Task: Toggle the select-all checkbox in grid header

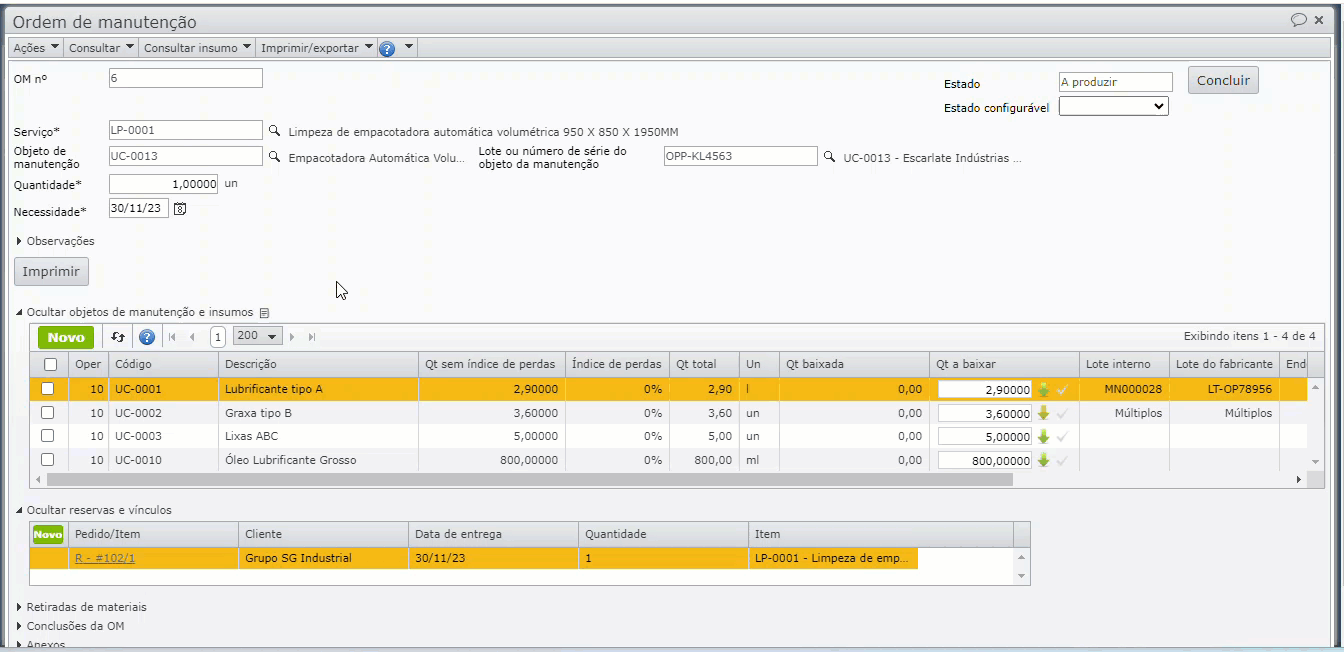Action: (x=50, y=364)
